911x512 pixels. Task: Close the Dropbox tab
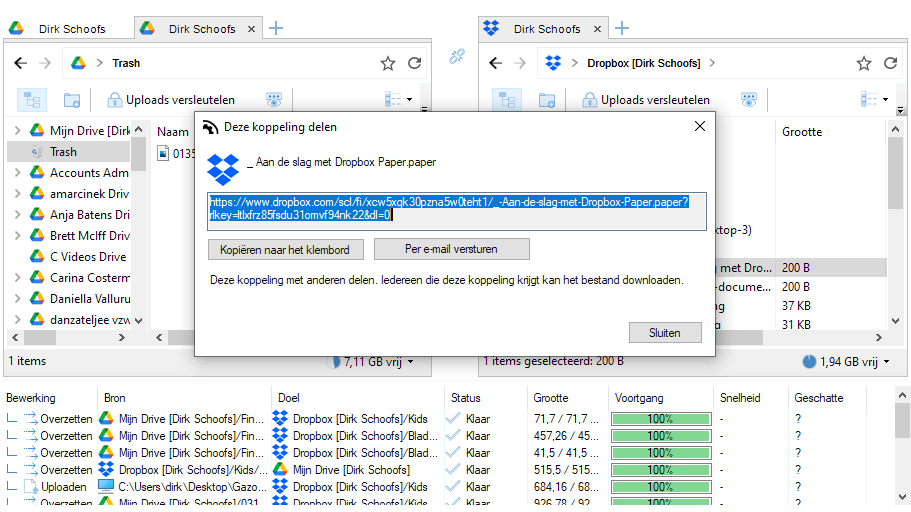click(x=597, y=29)
